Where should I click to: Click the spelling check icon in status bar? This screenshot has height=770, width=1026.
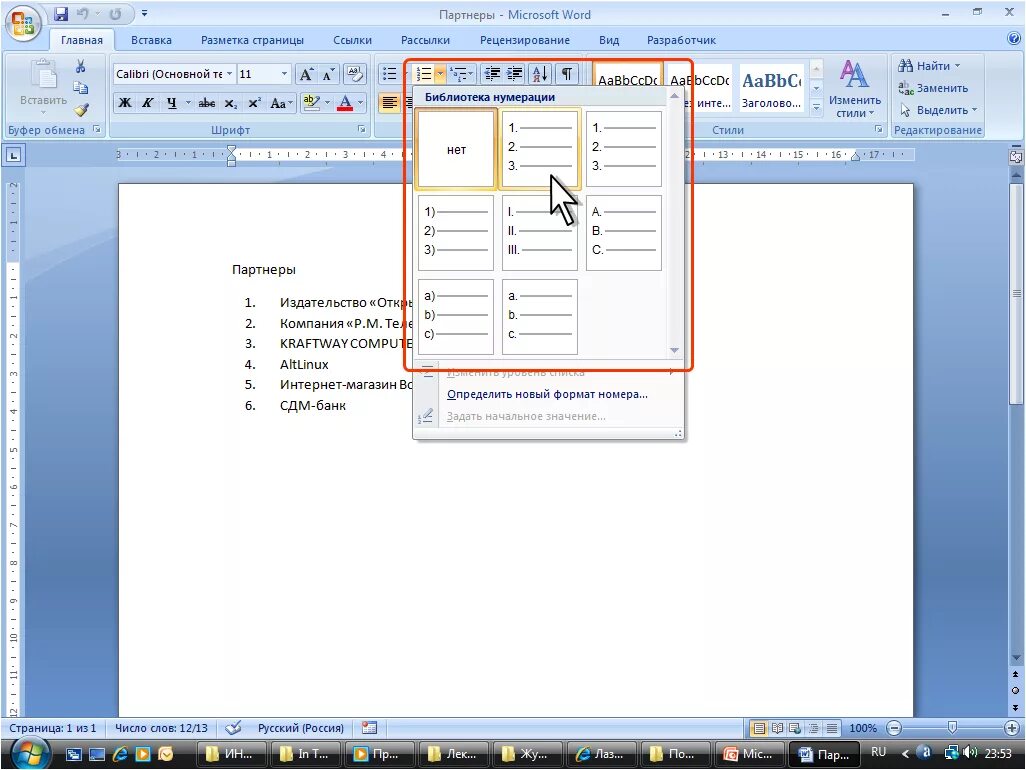coord(233,727)
